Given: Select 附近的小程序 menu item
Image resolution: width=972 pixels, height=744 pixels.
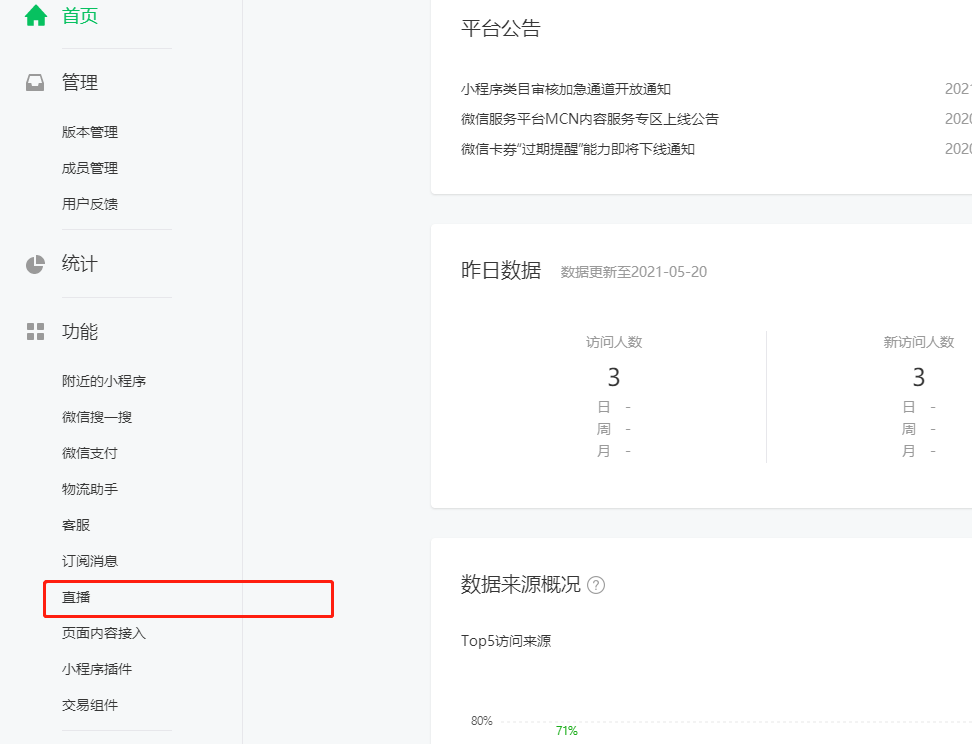Looking at the screenshot, I should coord(104,381).
